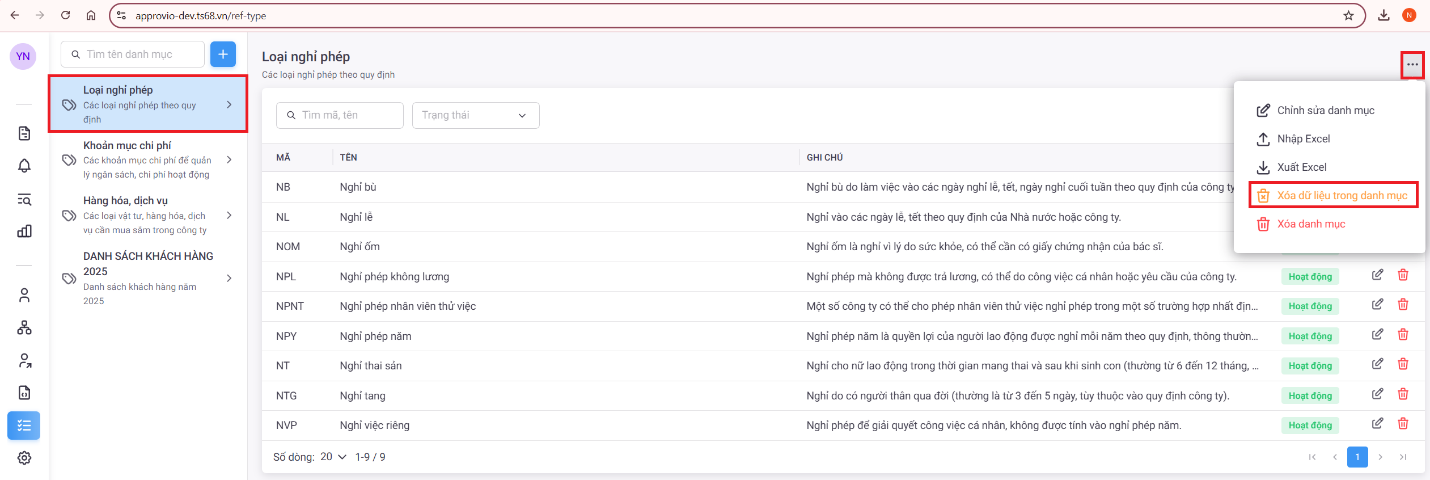The width and height of the screenshot is (1430, 480).
Task: Delete the Nghỉ việc riêng row
Action: [1403, 425]
